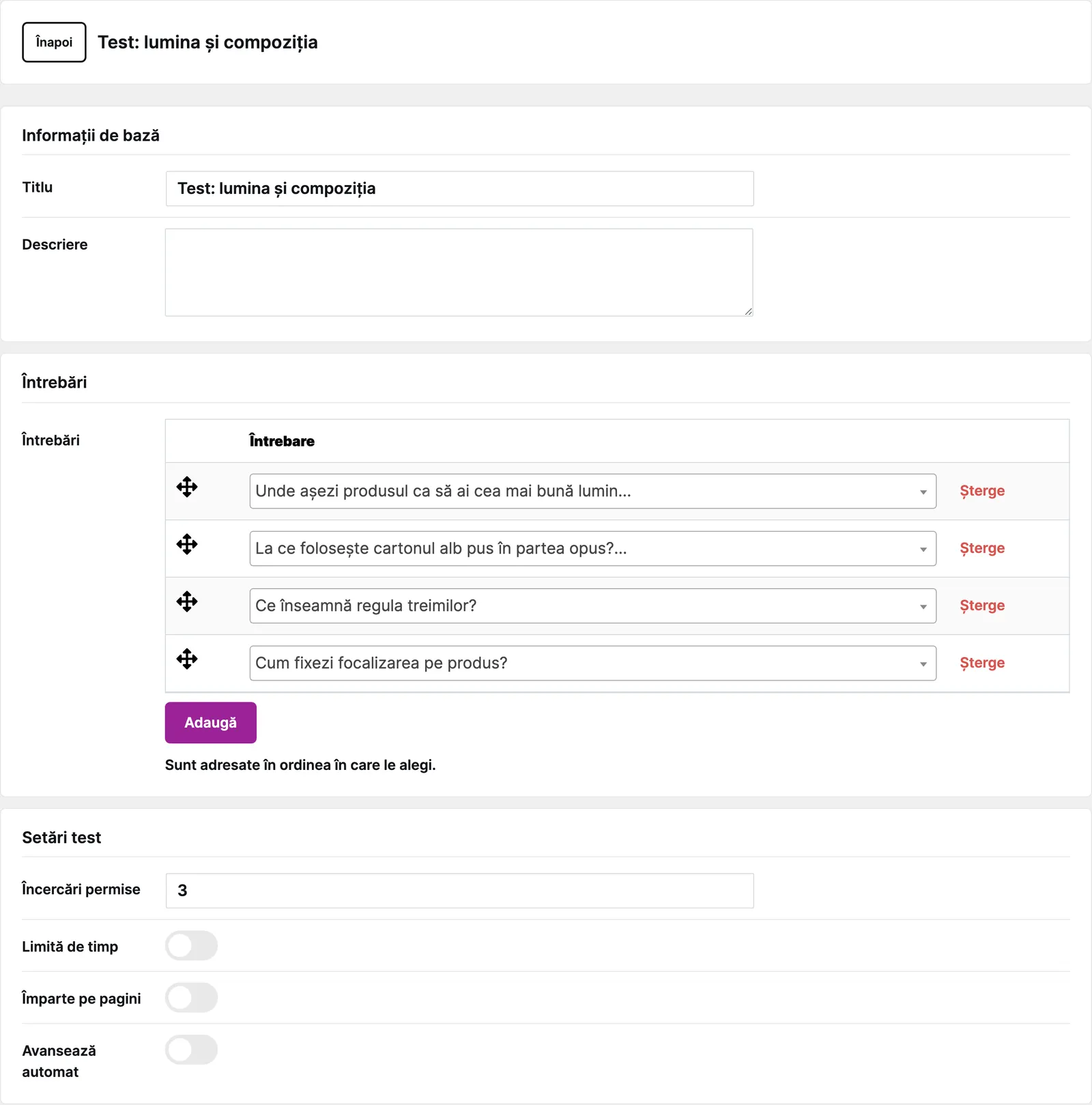Open the 'La ce folosește cartonul alb' dropdown
Image resolution: width=1092 pixels, height=1105 pixels.
[592, 549]
